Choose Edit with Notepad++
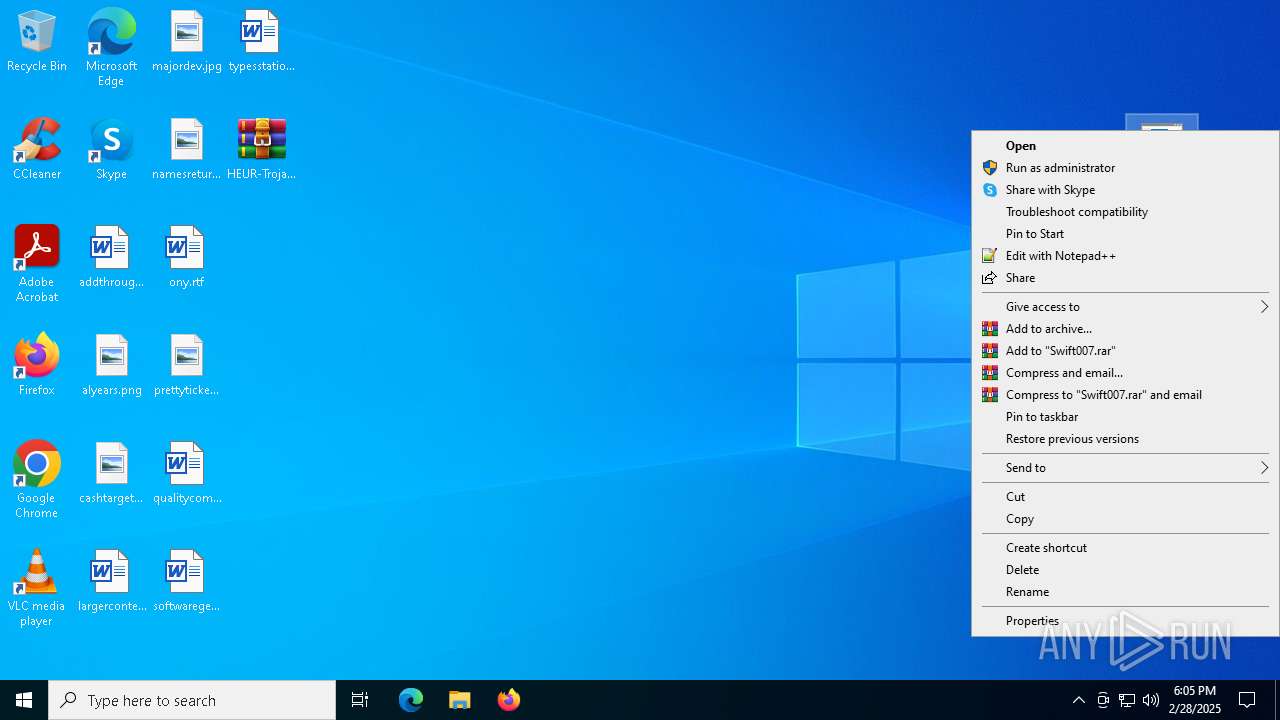1280x720 pixels. point(1125,256)
